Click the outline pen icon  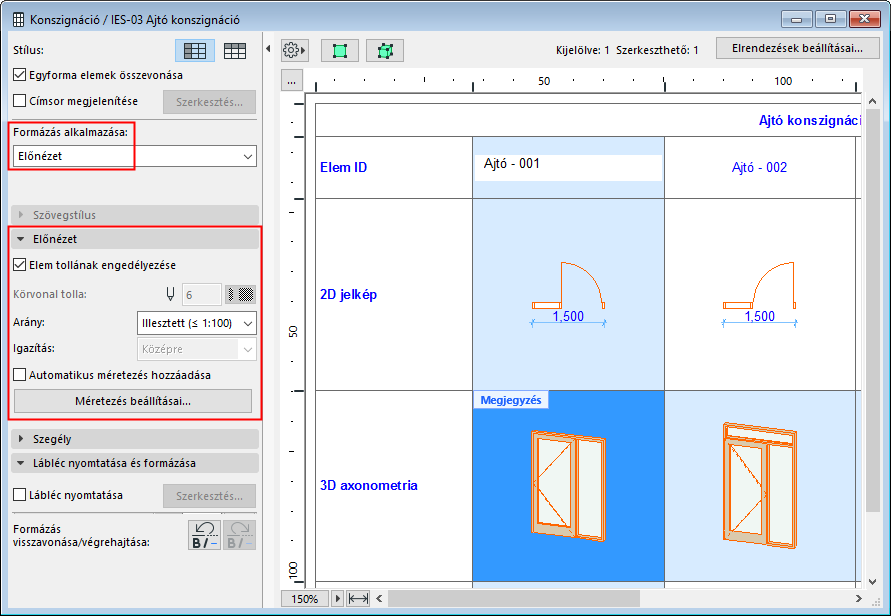pyautogui.click(x=170, y=294)
